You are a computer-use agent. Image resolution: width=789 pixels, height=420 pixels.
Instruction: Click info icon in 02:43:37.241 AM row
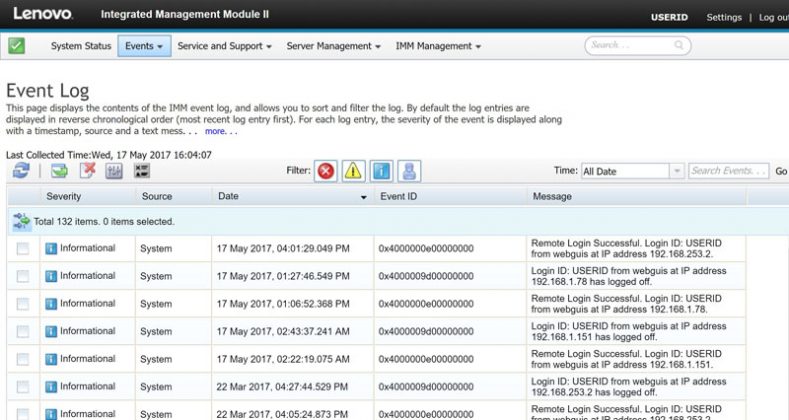(x=51, y=331)
